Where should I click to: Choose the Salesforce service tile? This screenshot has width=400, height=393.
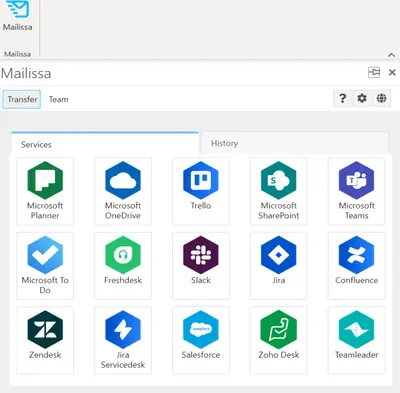[201, 340]
